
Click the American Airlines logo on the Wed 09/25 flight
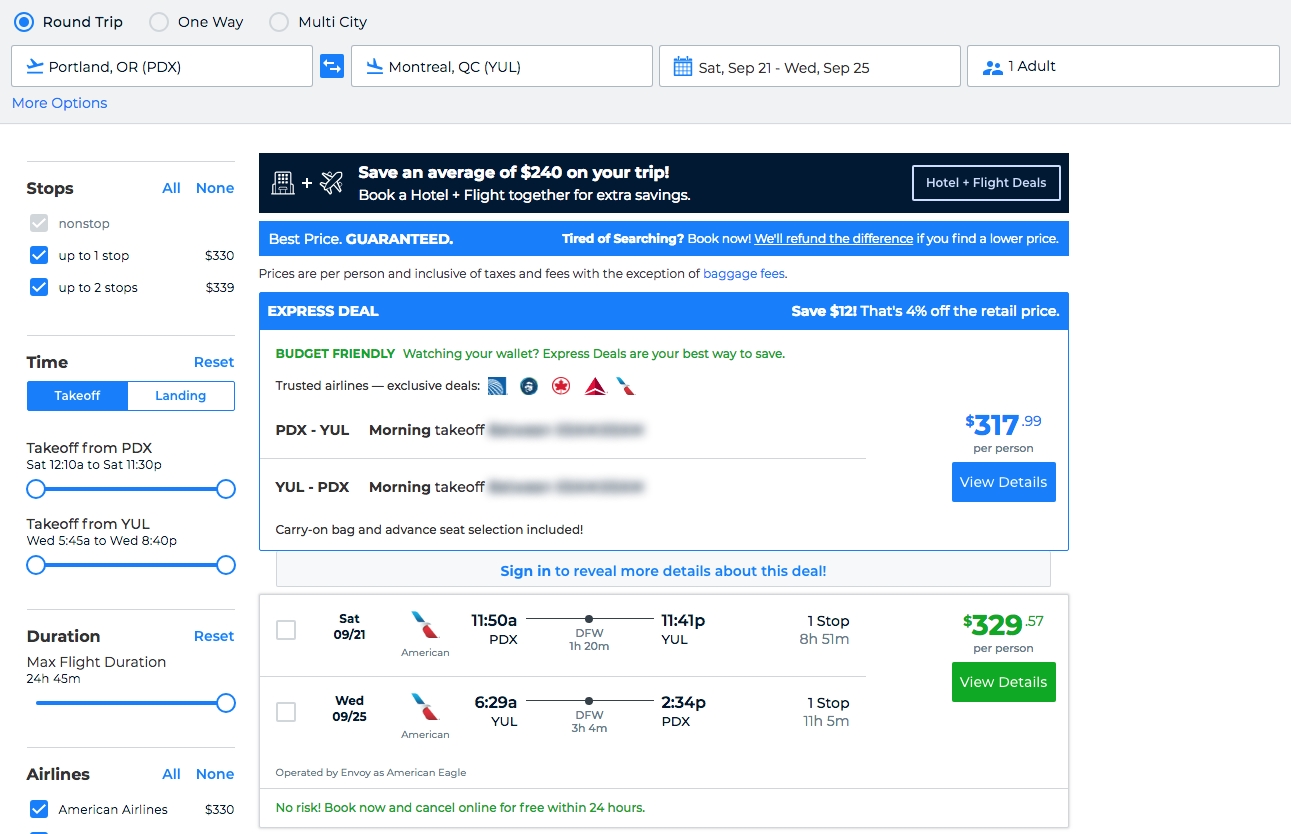coord(425,707)
